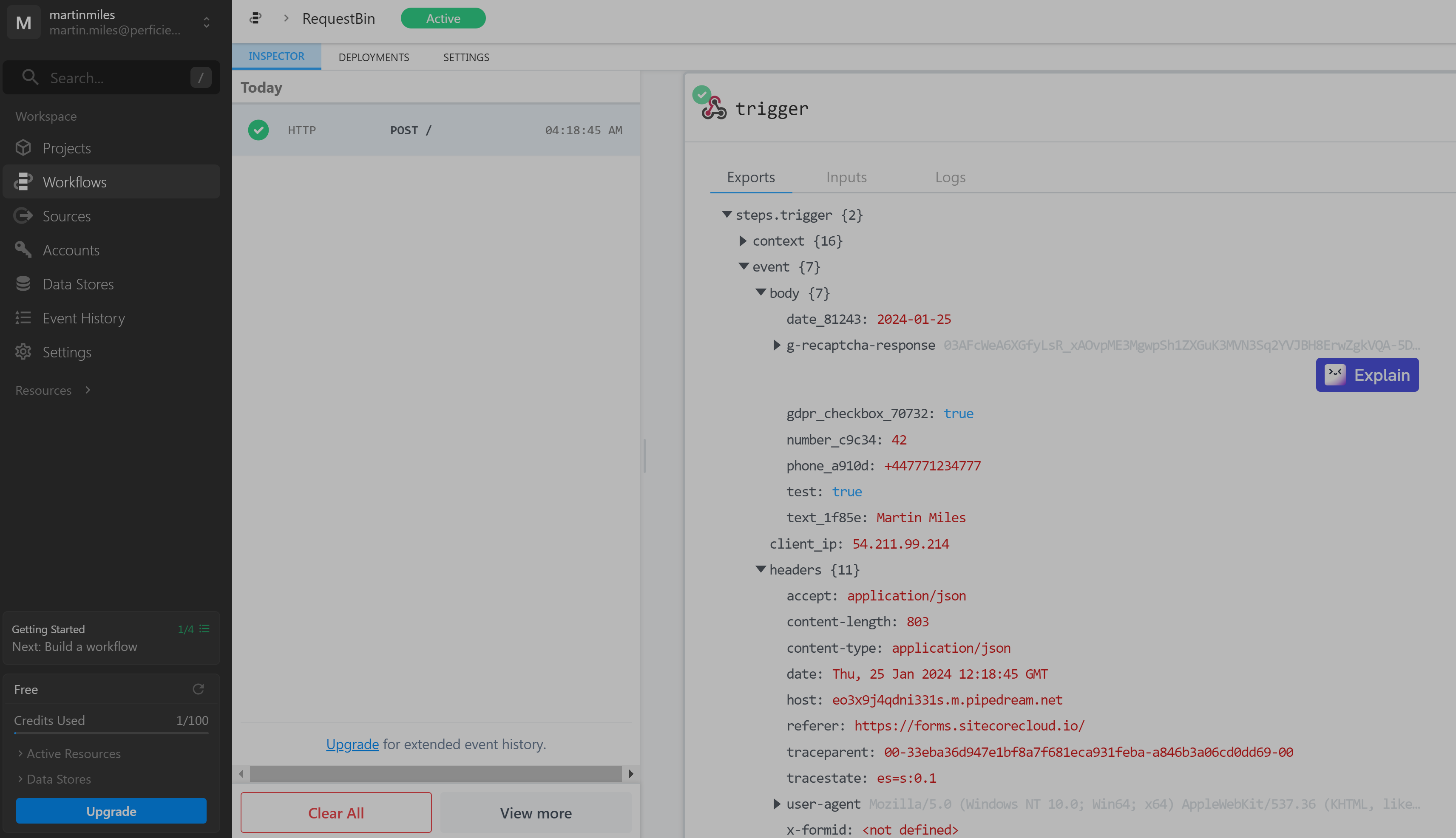The image size is (1456, 838).
Task: Collapse the body {7} node
Action: pos(761,292)
